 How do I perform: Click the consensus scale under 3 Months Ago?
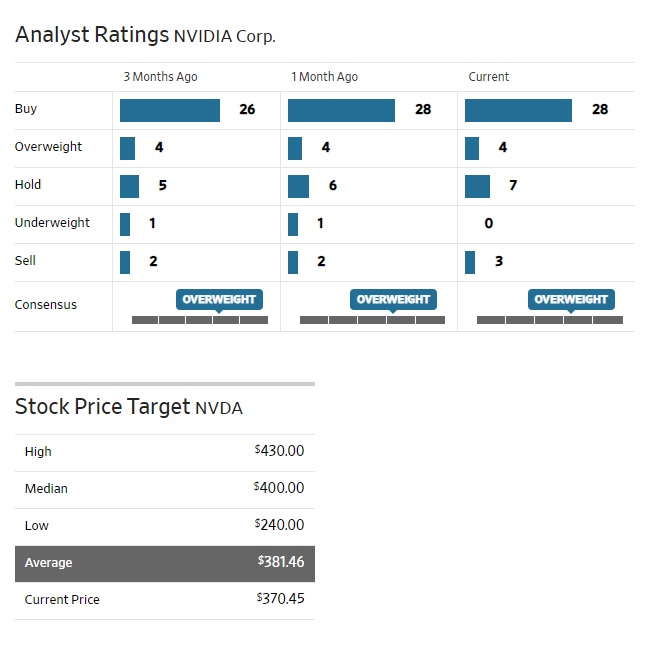[x=200, y=320]
